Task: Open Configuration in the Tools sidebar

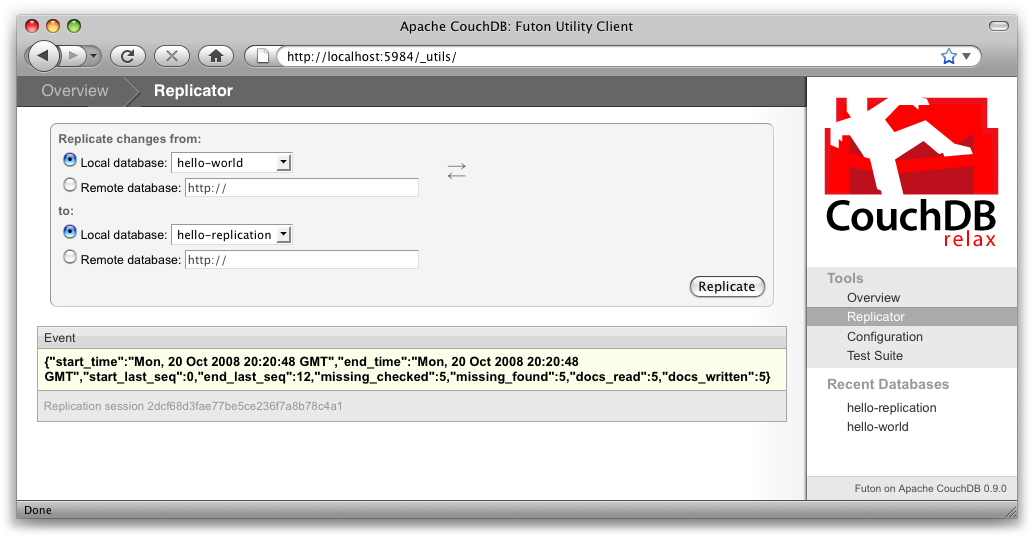Action: (884, 337)
